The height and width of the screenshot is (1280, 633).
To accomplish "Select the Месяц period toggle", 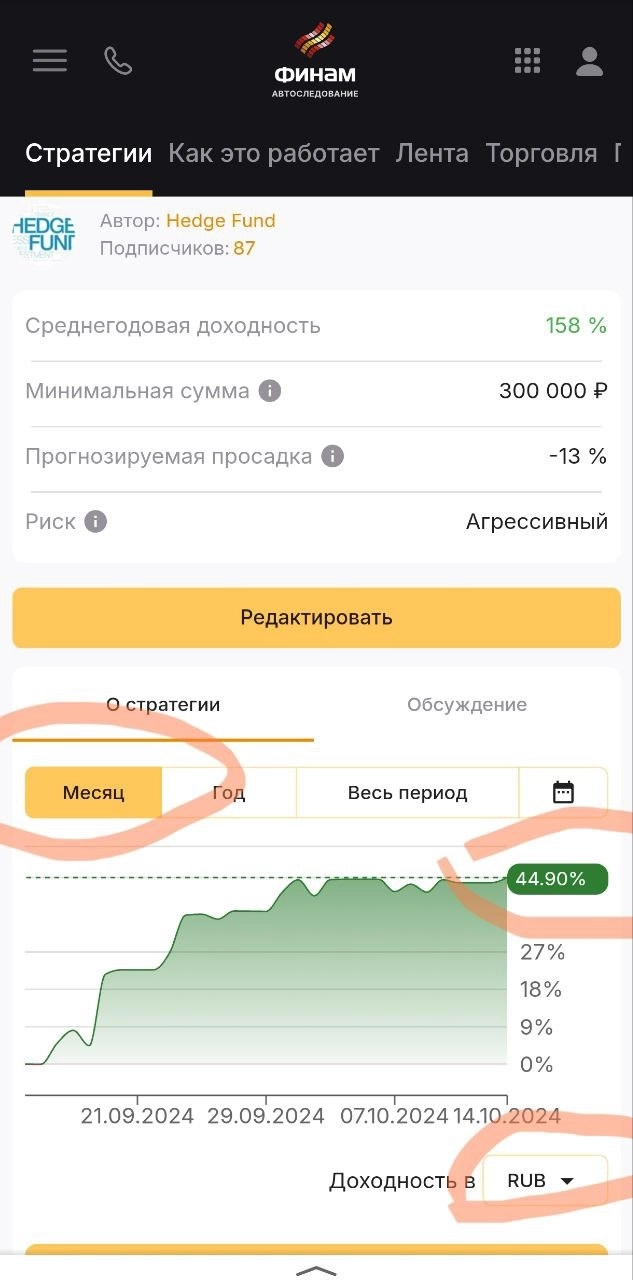I will point(93,791).
